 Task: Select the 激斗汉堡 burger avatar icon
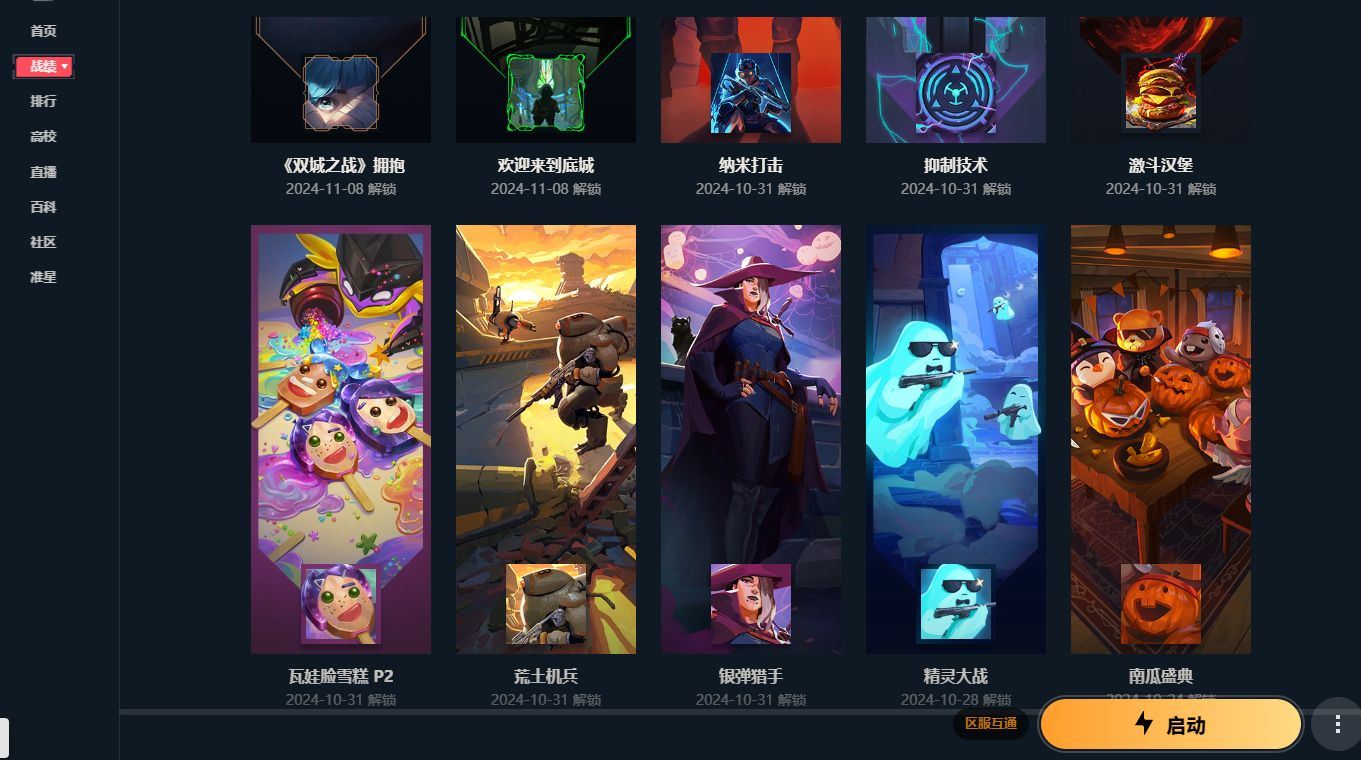[1161, 93]
